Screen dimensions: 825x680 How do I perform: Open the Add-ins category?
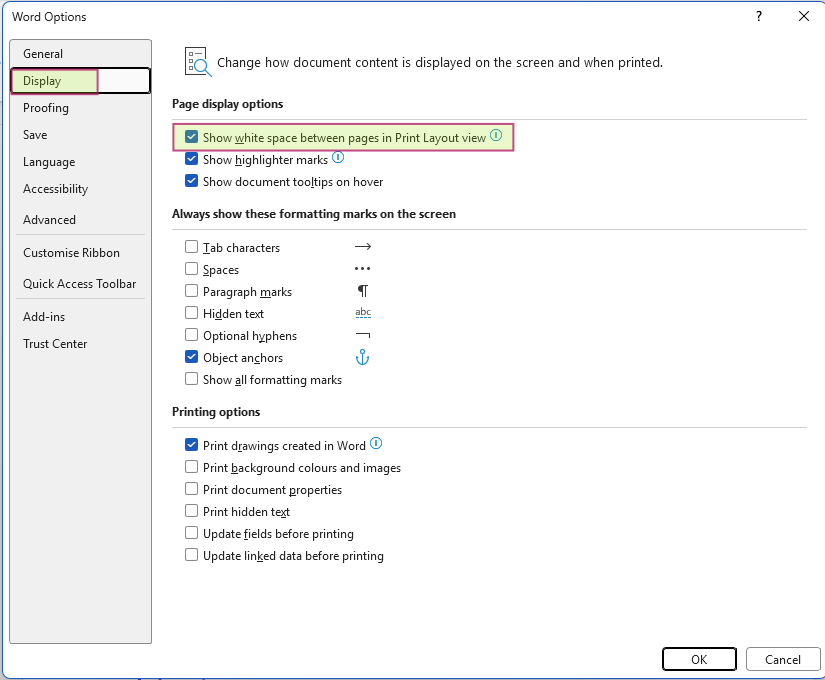81,317
